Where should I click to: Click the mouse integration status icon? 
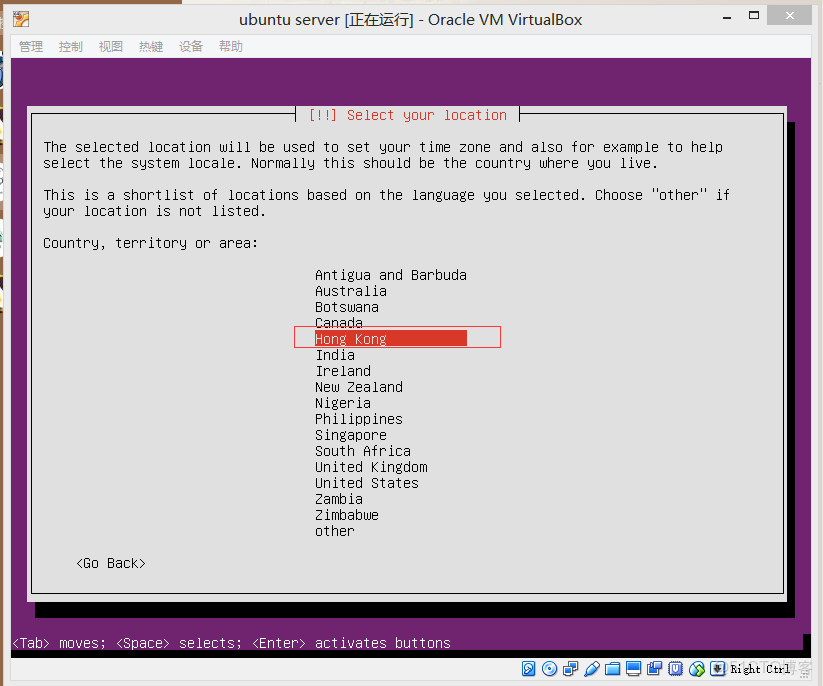(697, 669)
